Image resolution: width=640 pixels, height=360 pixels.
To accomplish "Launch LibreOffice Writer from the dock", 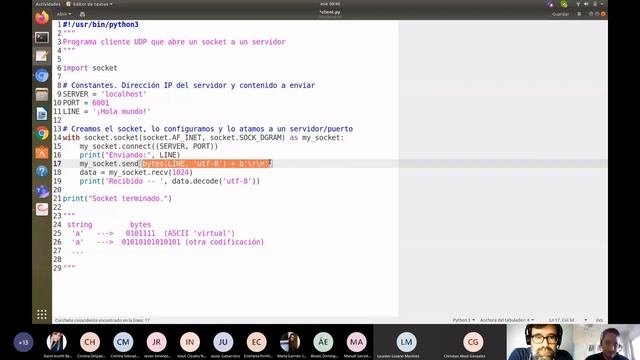I will [42, 114].
